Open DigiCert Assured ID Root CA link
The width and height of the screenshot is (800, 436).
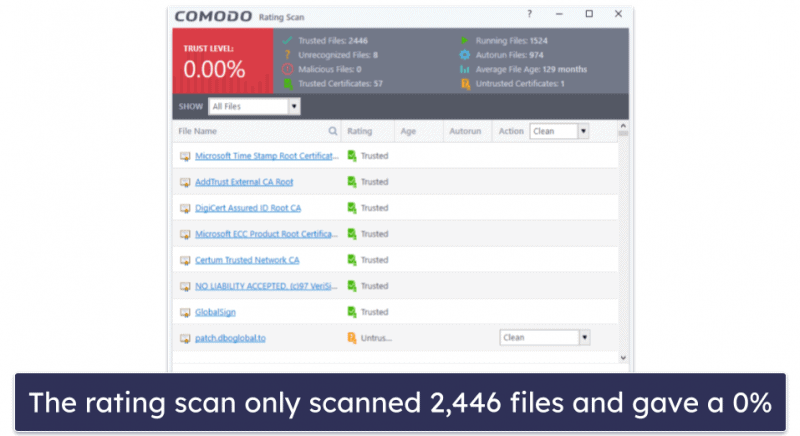248,208
